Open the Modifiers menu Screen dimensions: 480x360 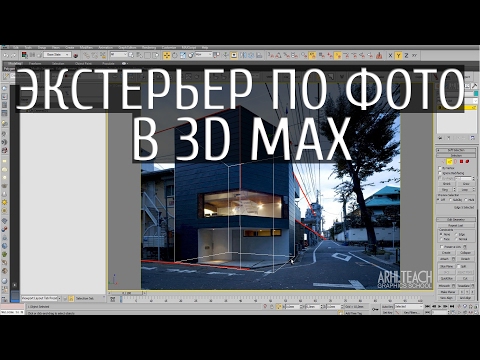pyautogui.click(x=86, y=47)
